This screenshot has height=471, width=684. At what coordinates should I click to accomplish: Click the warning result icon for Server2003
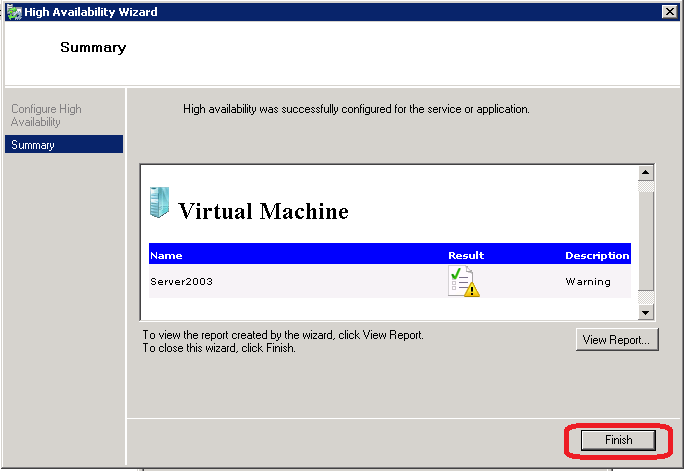click(463, 282)
